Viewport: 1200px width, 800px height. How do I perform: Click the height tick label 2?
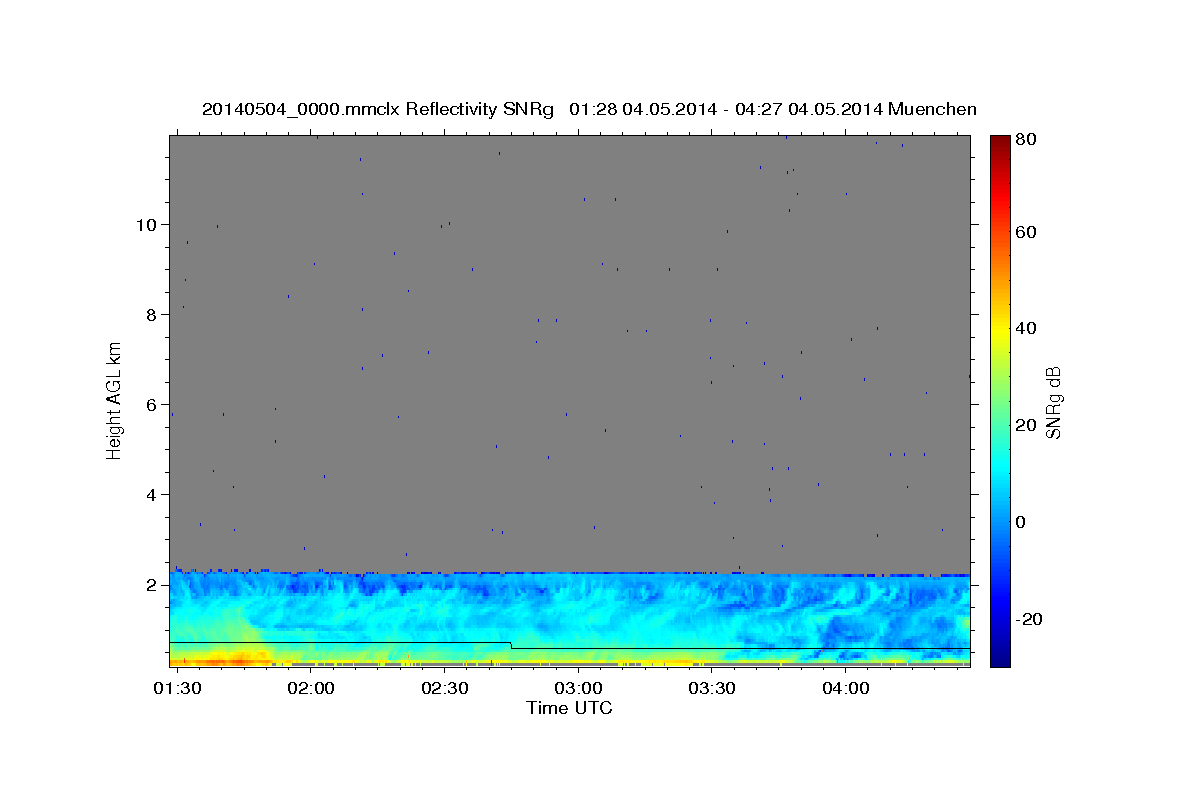153,584
